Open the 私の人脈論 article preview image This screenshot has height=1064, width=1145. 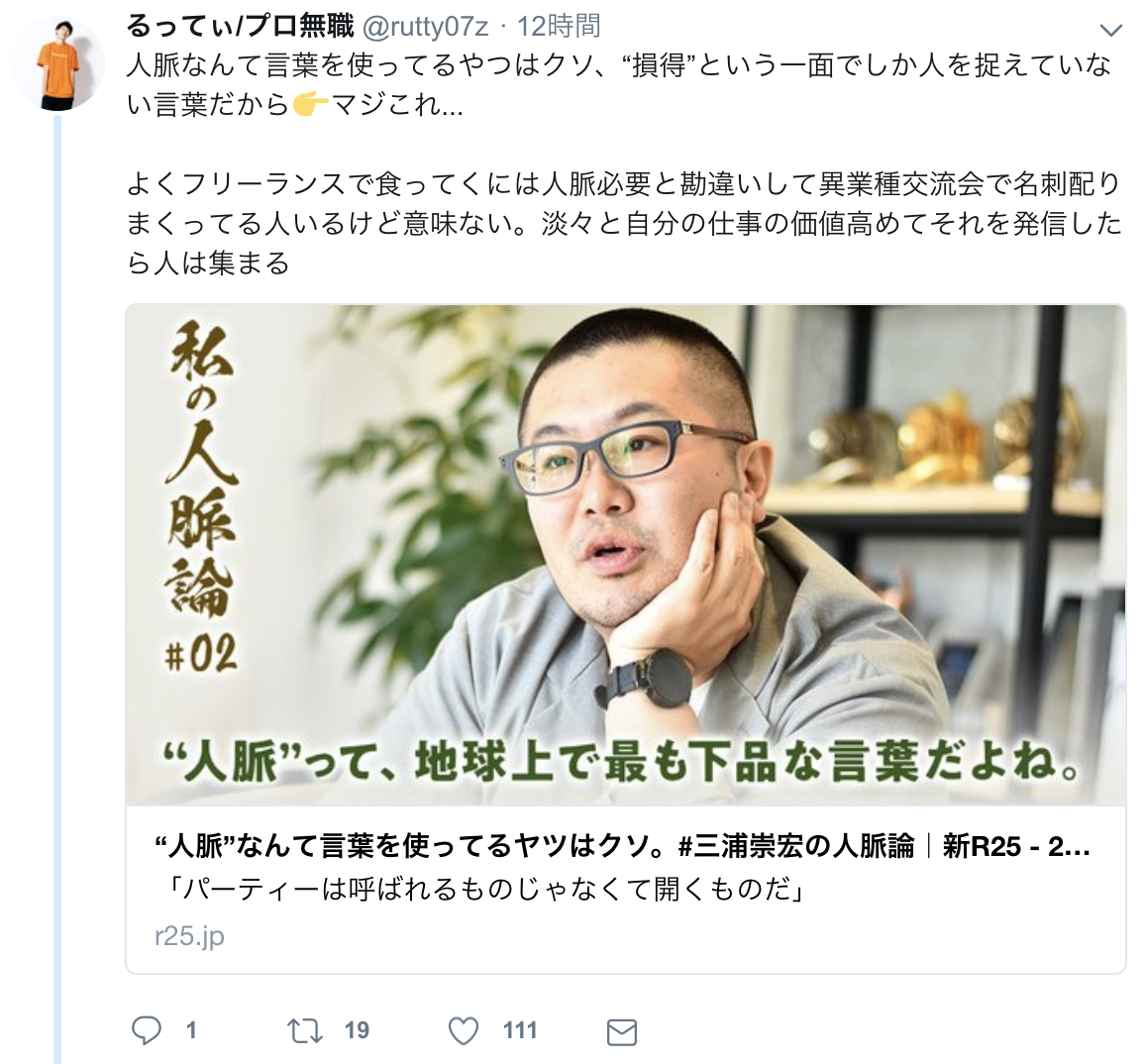click(x=626, y=555)
